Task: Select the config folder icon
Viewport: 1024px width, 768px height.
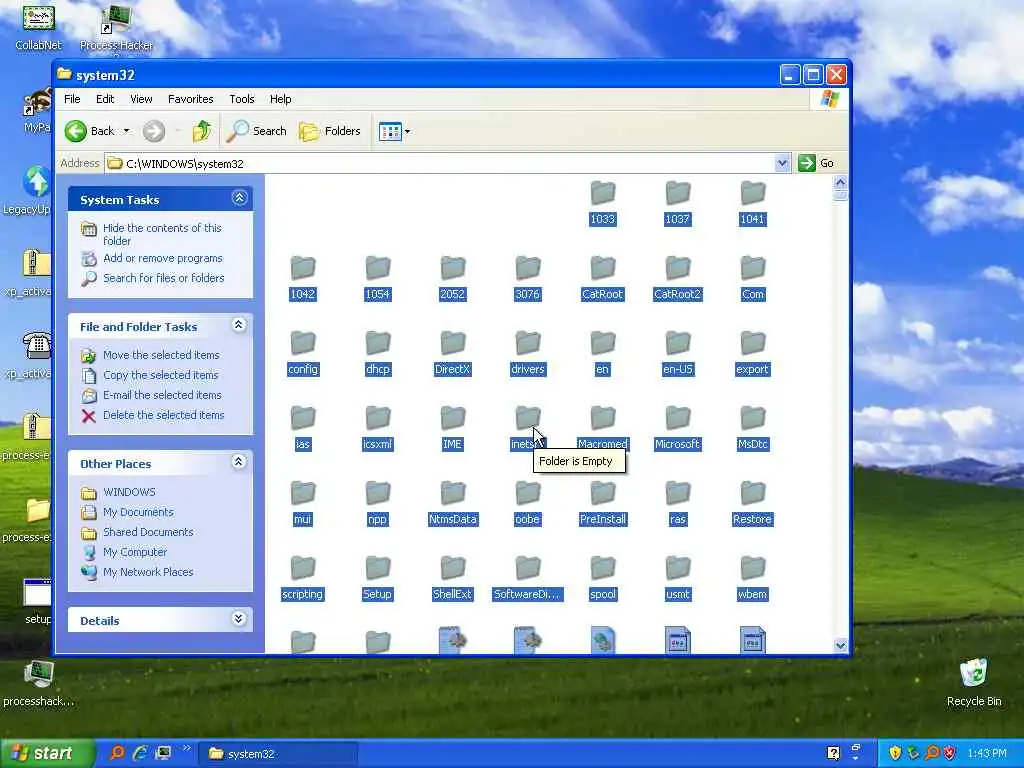Action: point(302,344)
